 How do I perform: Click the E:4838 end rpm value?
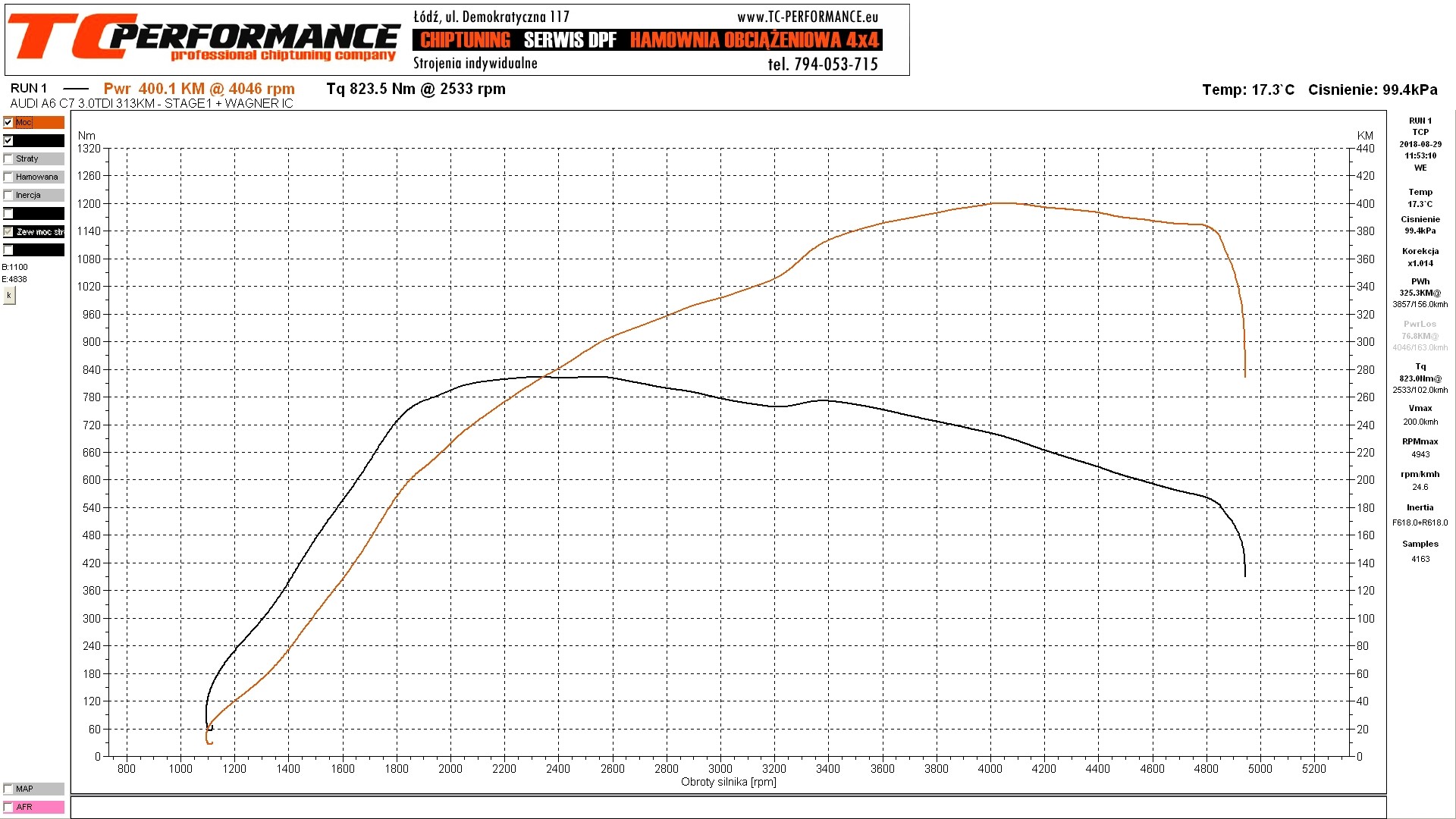click(x=15, y=279)
